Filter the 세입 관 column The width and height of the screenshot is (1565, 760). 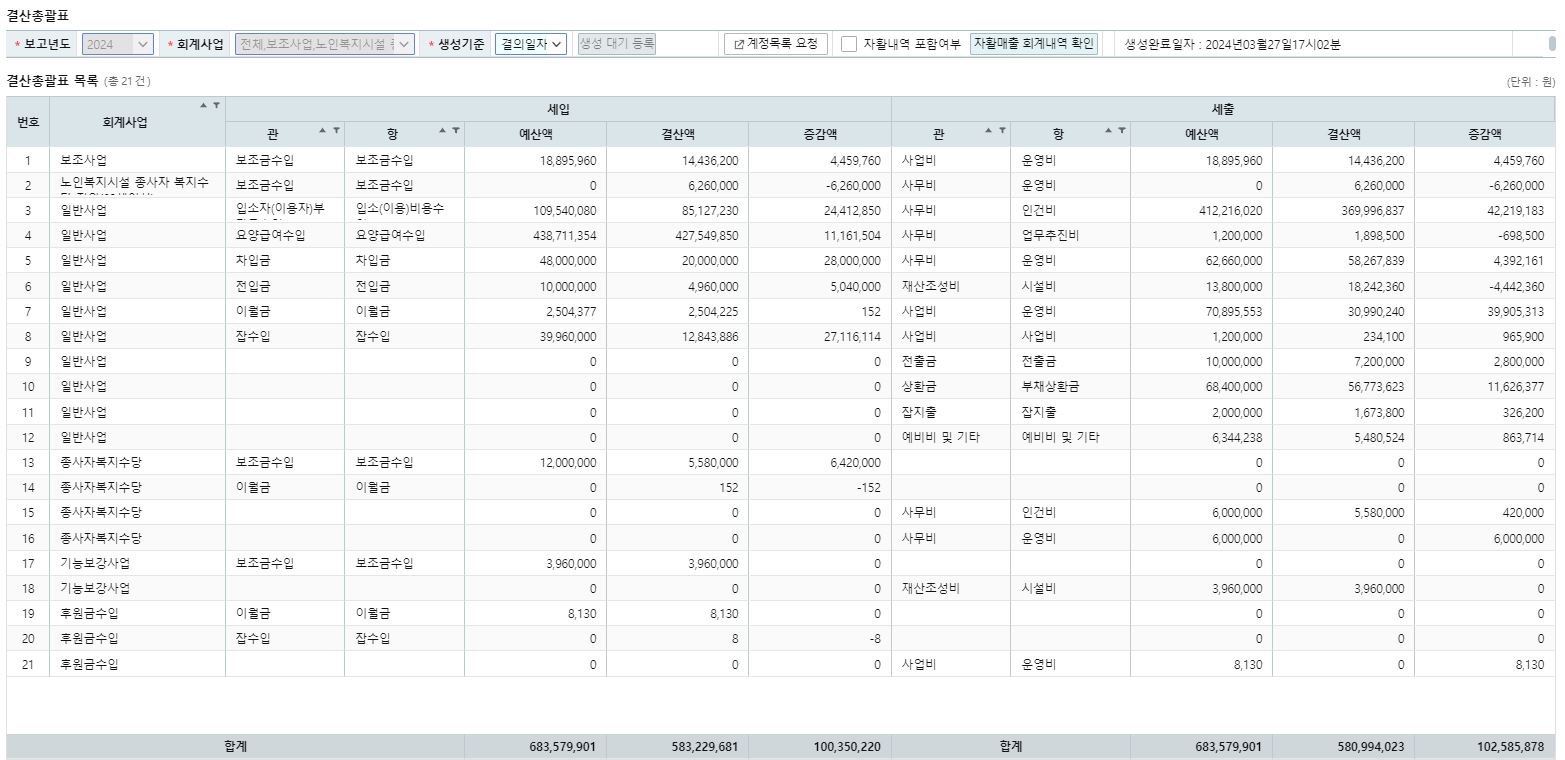point(336,130)
